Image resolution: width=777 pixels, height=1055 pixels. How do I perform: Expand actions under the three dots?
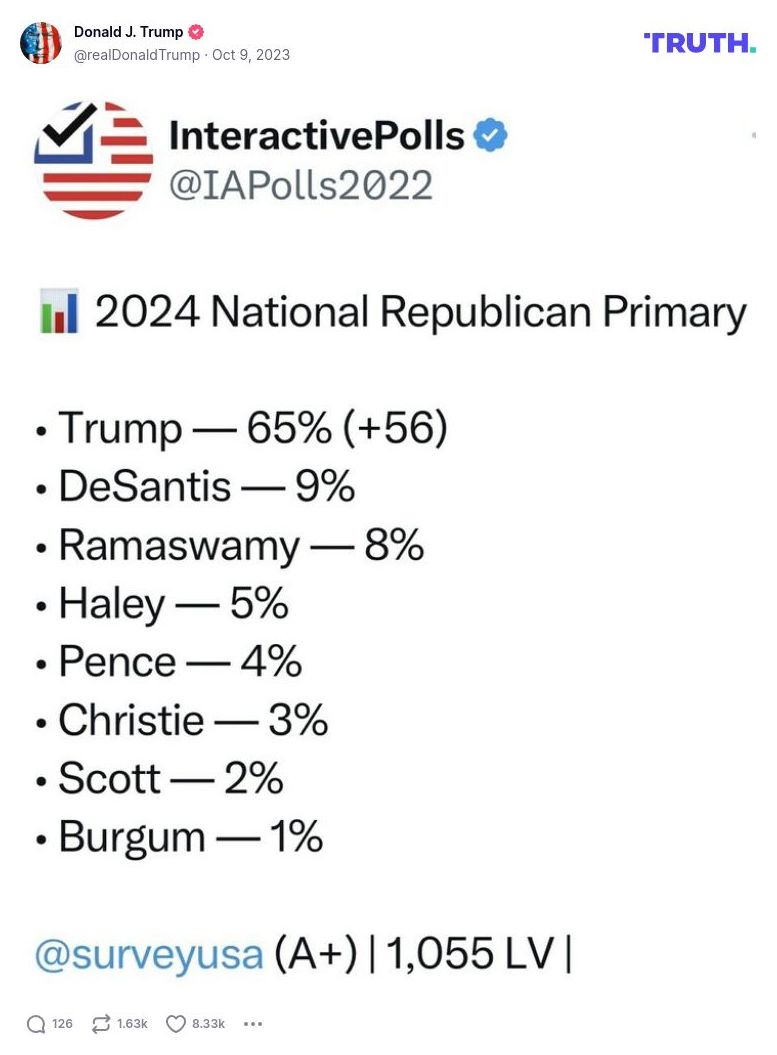tap(253, 1025)
